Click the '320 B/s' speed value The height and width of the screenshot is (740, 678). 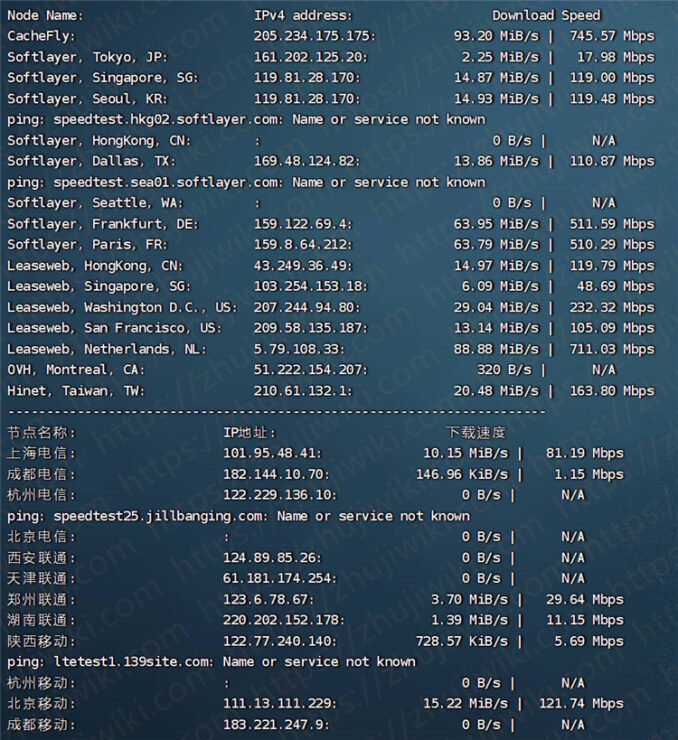504,370
